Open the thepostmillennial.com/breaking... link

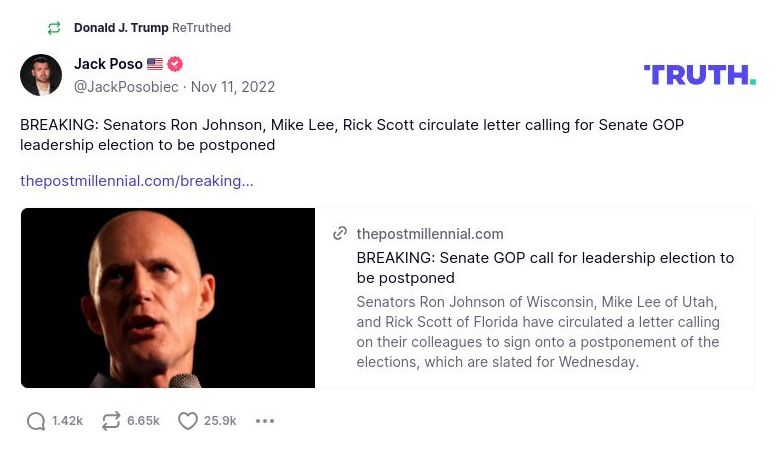[137, 181]
